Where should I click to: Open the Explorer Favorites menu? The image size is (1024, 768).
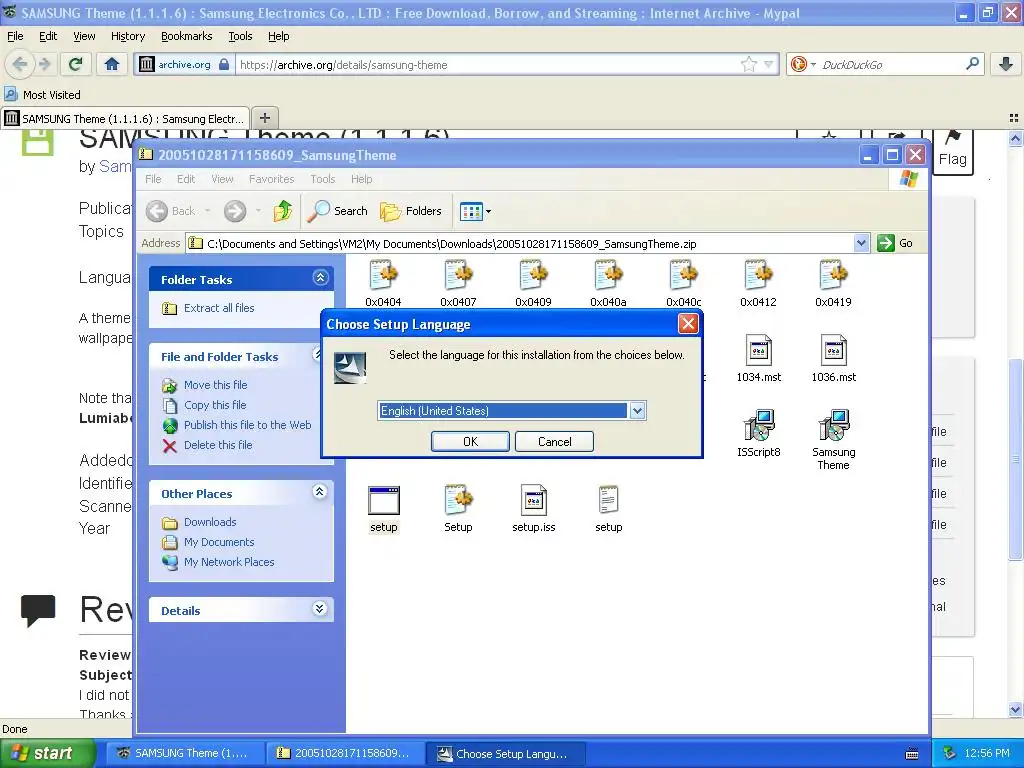271,179
